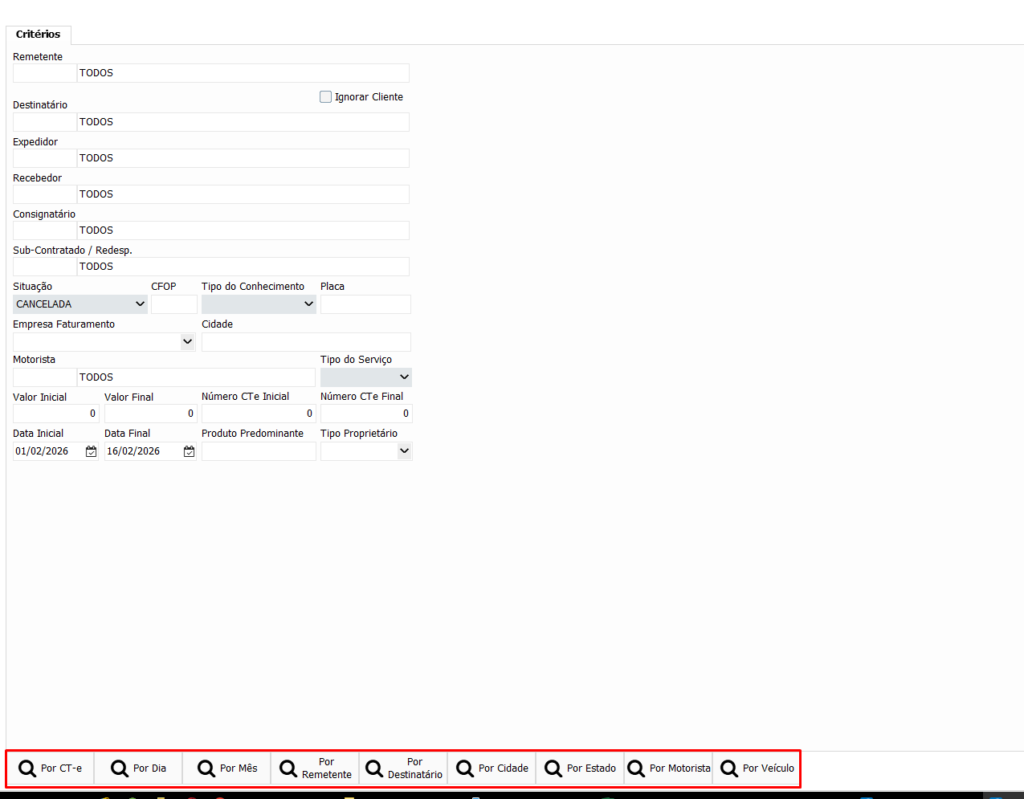Viewport: 1024px width, 799px height.
Task: Open the Data Inicial calendar picker
Action: coord(91,452)
